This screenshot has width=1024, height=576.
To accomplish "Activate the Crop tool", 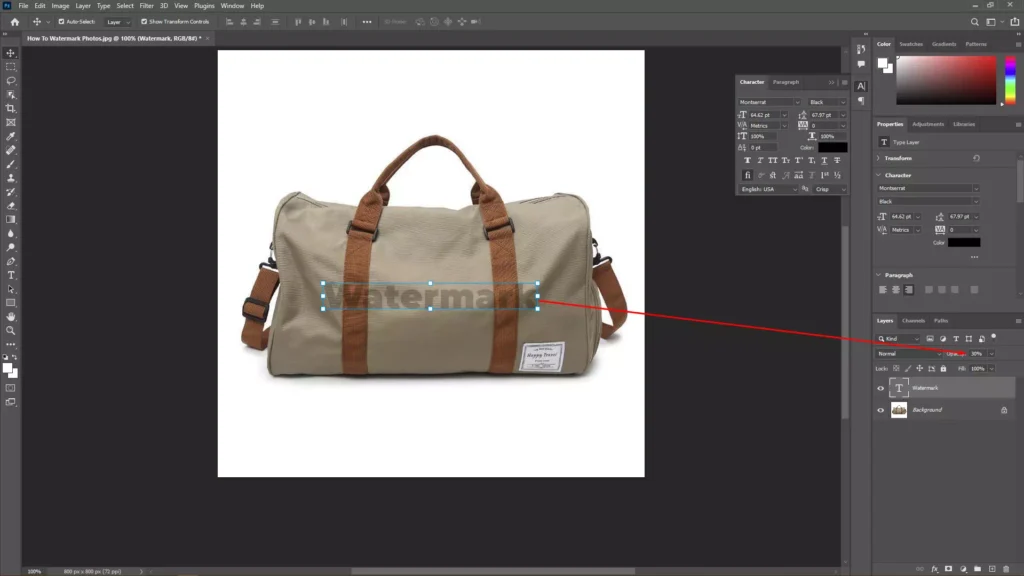I will (10, 108).
